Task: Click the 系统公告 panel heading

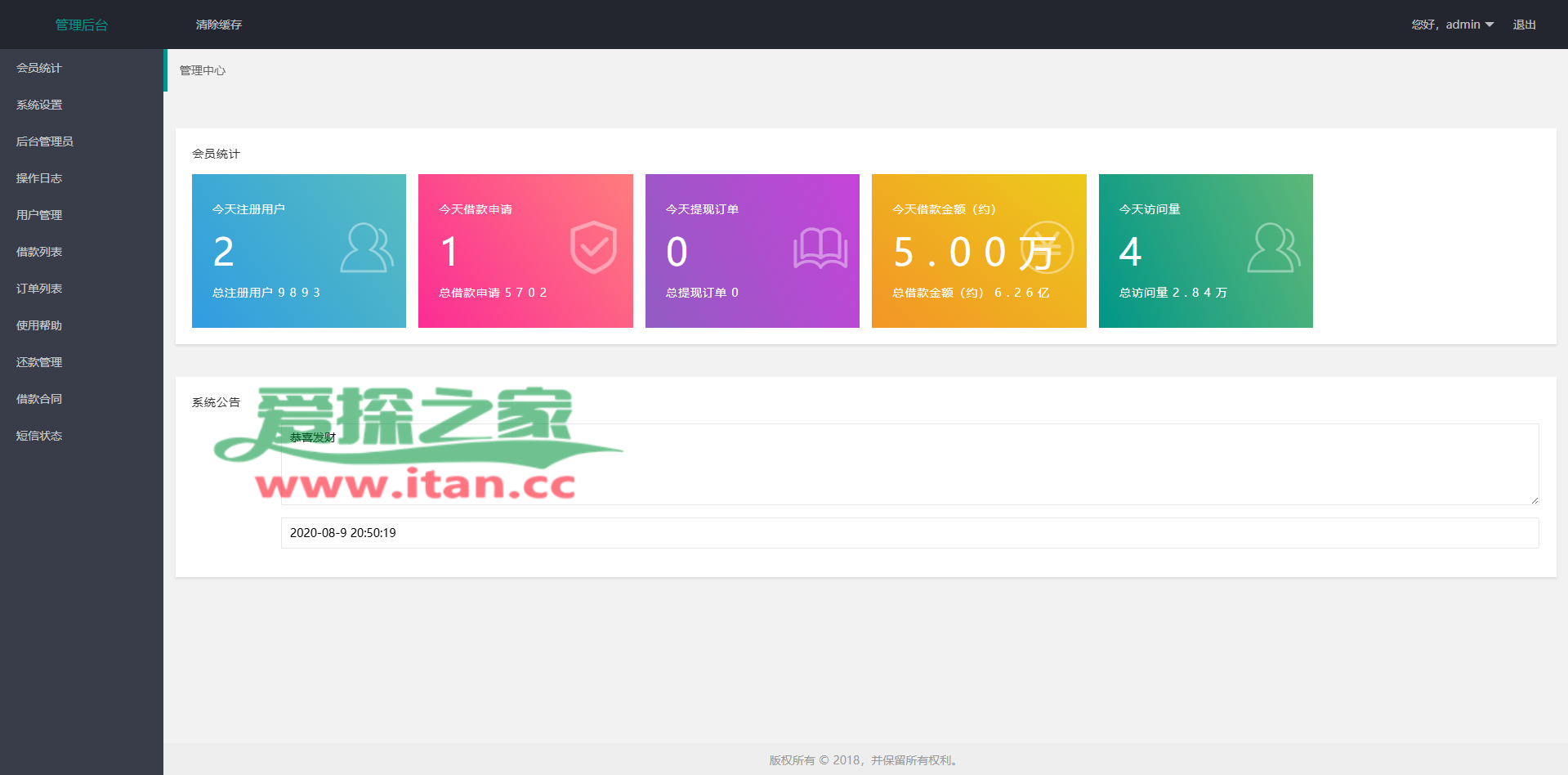Action: click(216, 402)
